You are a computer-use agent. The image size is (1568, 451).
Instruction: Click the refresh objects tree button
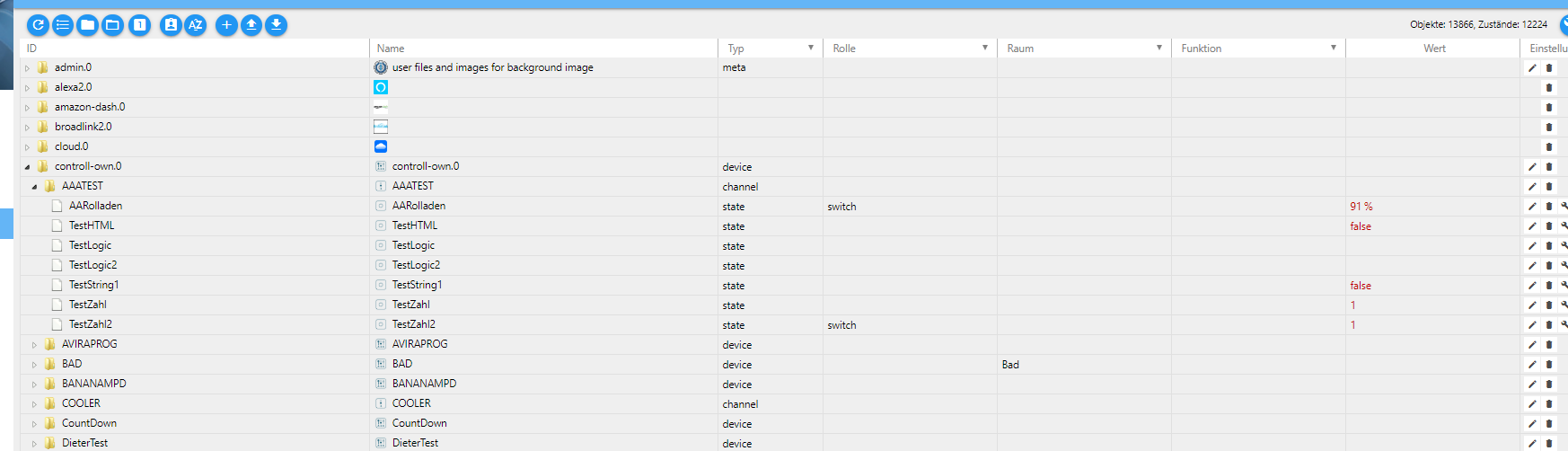(38, 25)
